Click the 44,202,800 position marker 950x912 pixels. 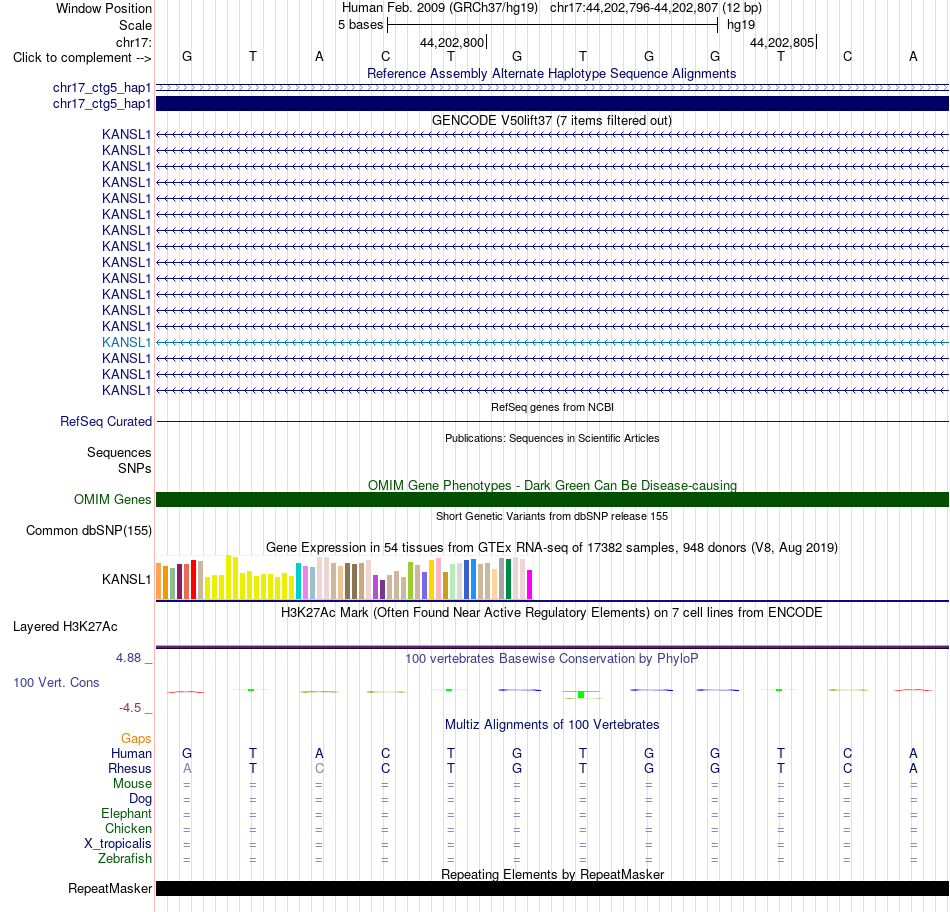451,42
